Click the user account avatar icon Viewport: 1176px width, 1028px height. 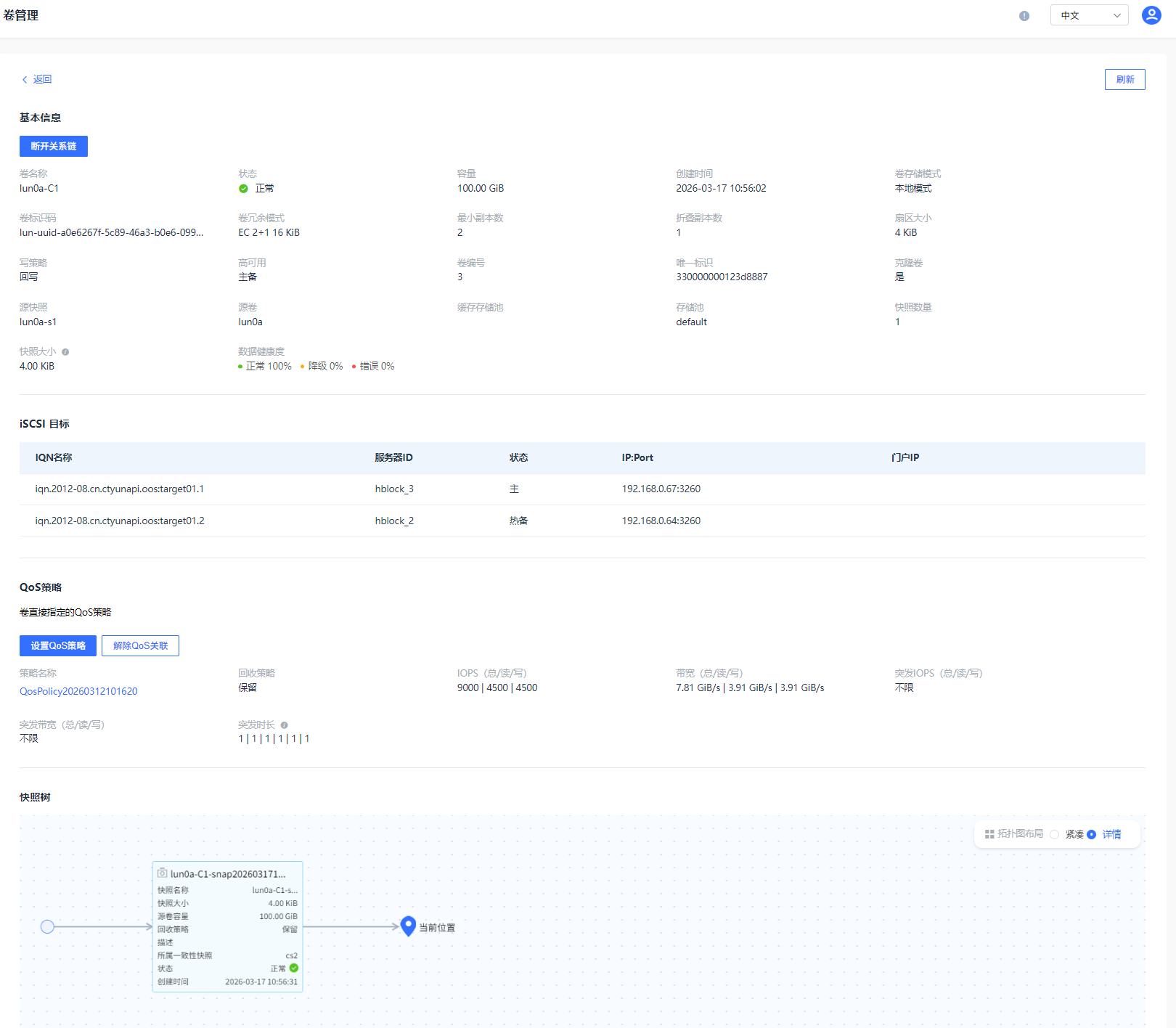(1151, 15)
